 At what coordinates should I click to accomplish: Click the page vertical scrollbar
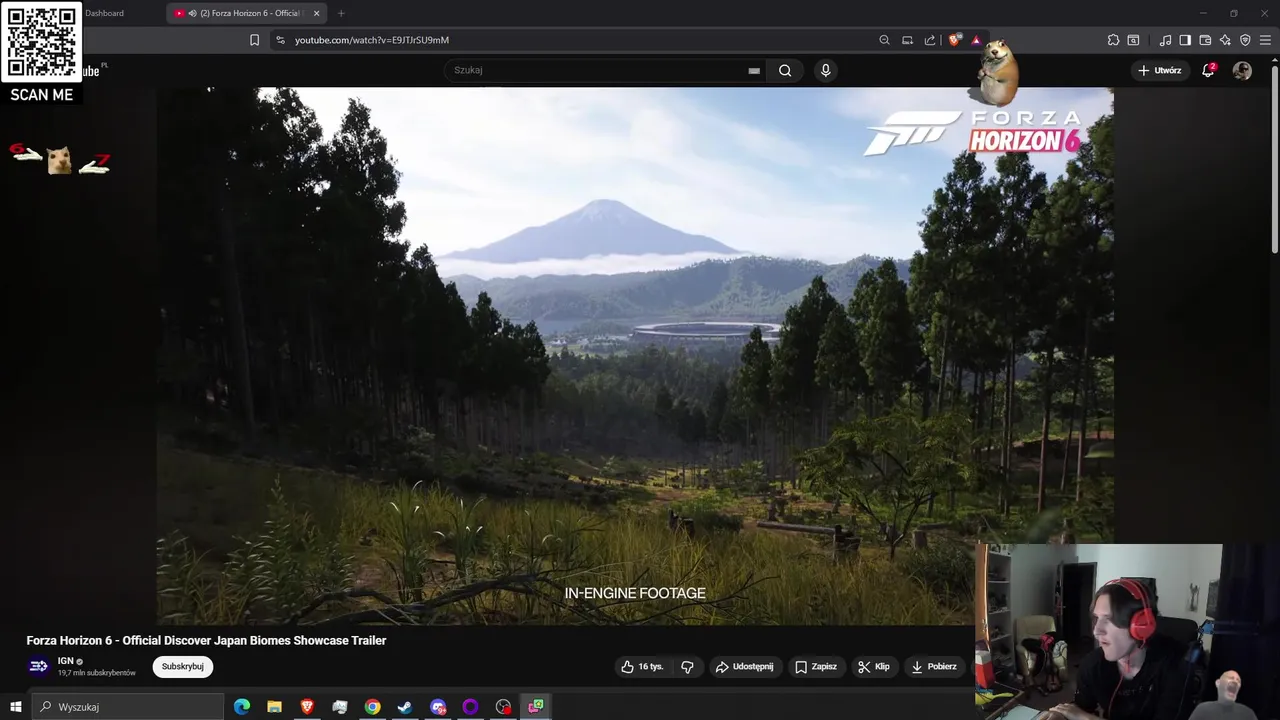click(x=1274, y=160)
